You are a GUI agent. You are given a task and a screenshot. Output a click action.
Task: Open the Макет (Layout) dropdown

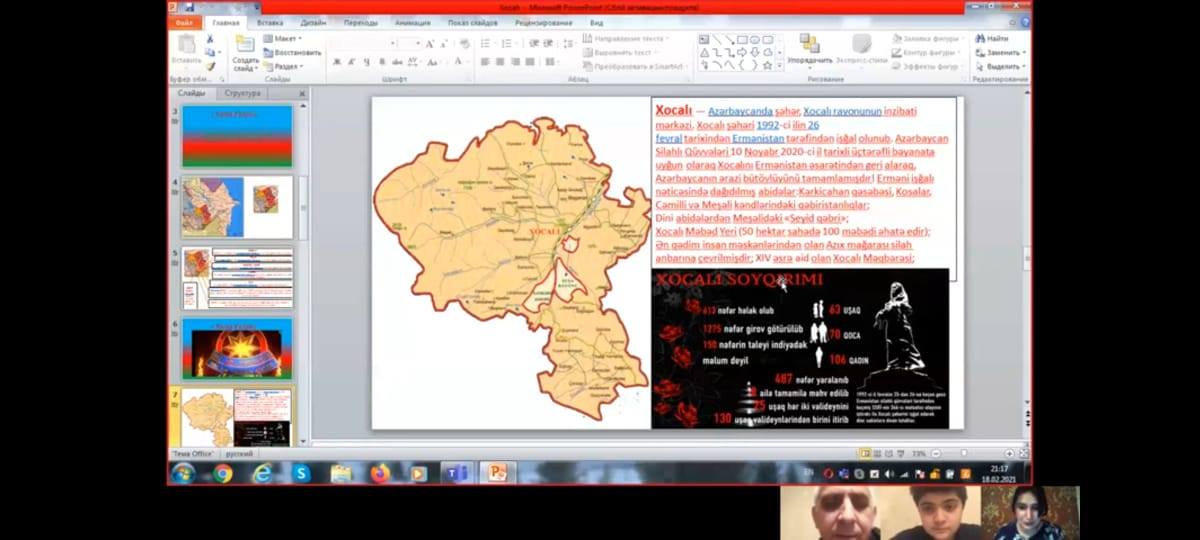coord(282,39)
